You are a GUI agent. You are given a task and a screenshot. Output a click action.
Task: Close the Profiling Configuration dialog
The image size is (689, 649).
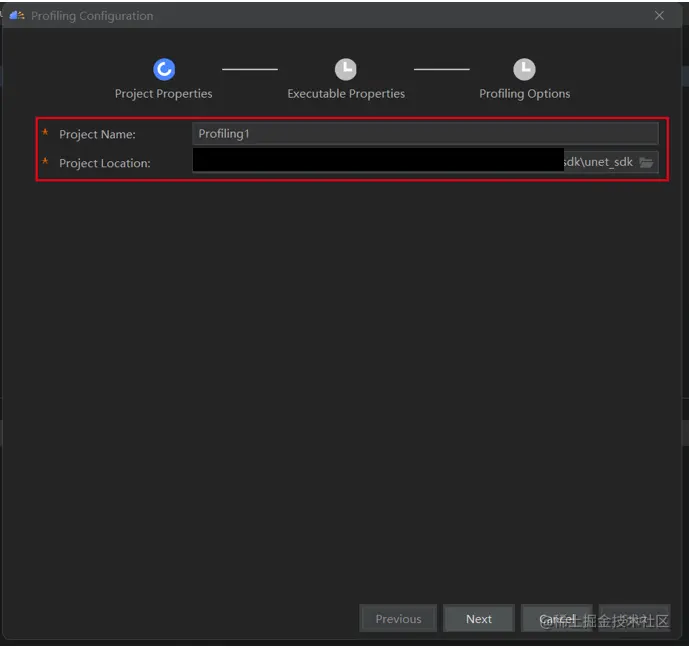659,16
